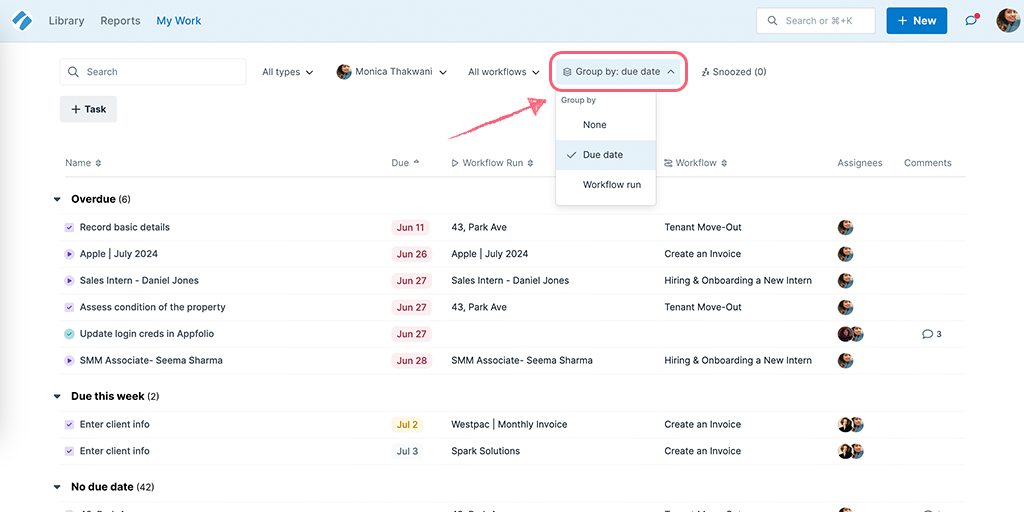
Task: Select Due date in the Group by menu
Action: 605,155
